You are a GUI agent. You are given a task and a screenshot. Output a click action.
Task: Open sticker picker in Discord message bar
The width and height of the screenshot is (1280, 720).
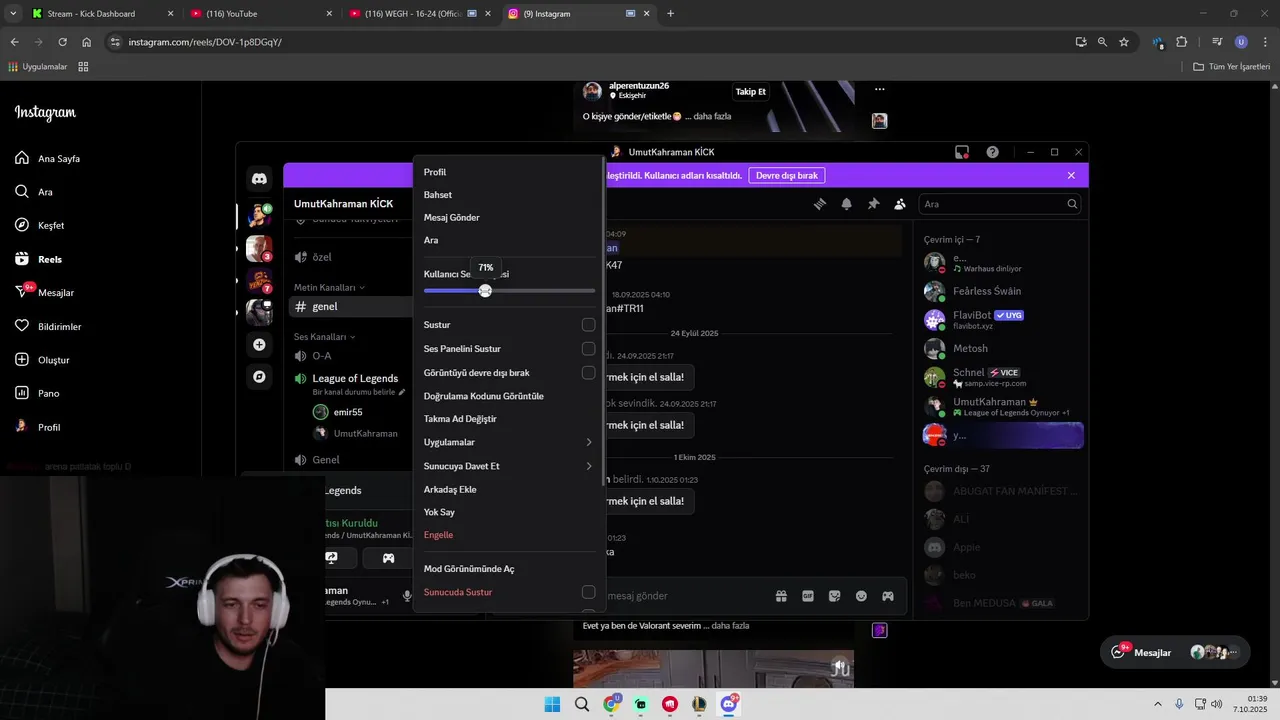click(834, 596)
